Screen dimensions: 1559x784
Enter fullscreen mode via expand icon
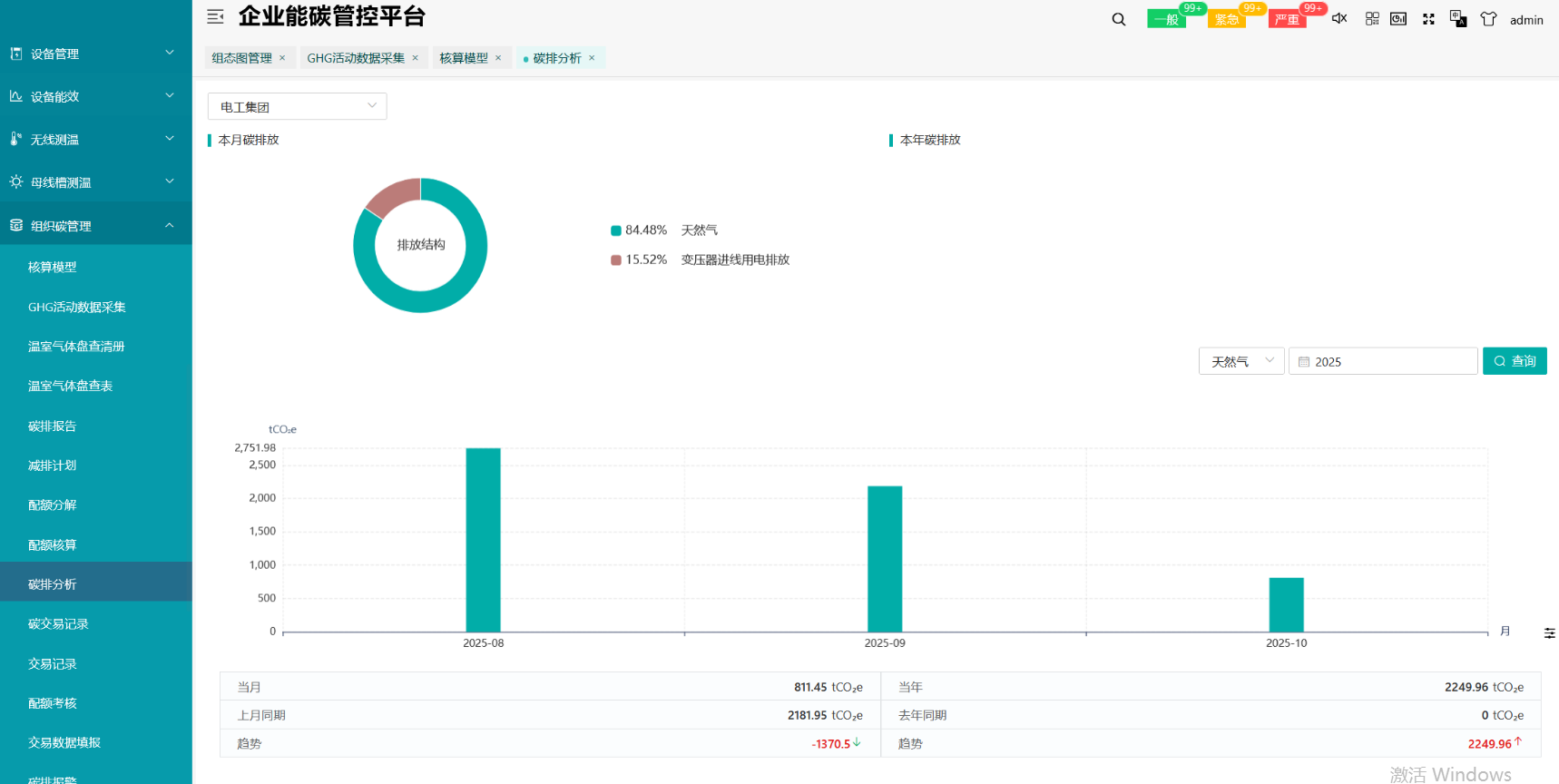pos(1428,19)
